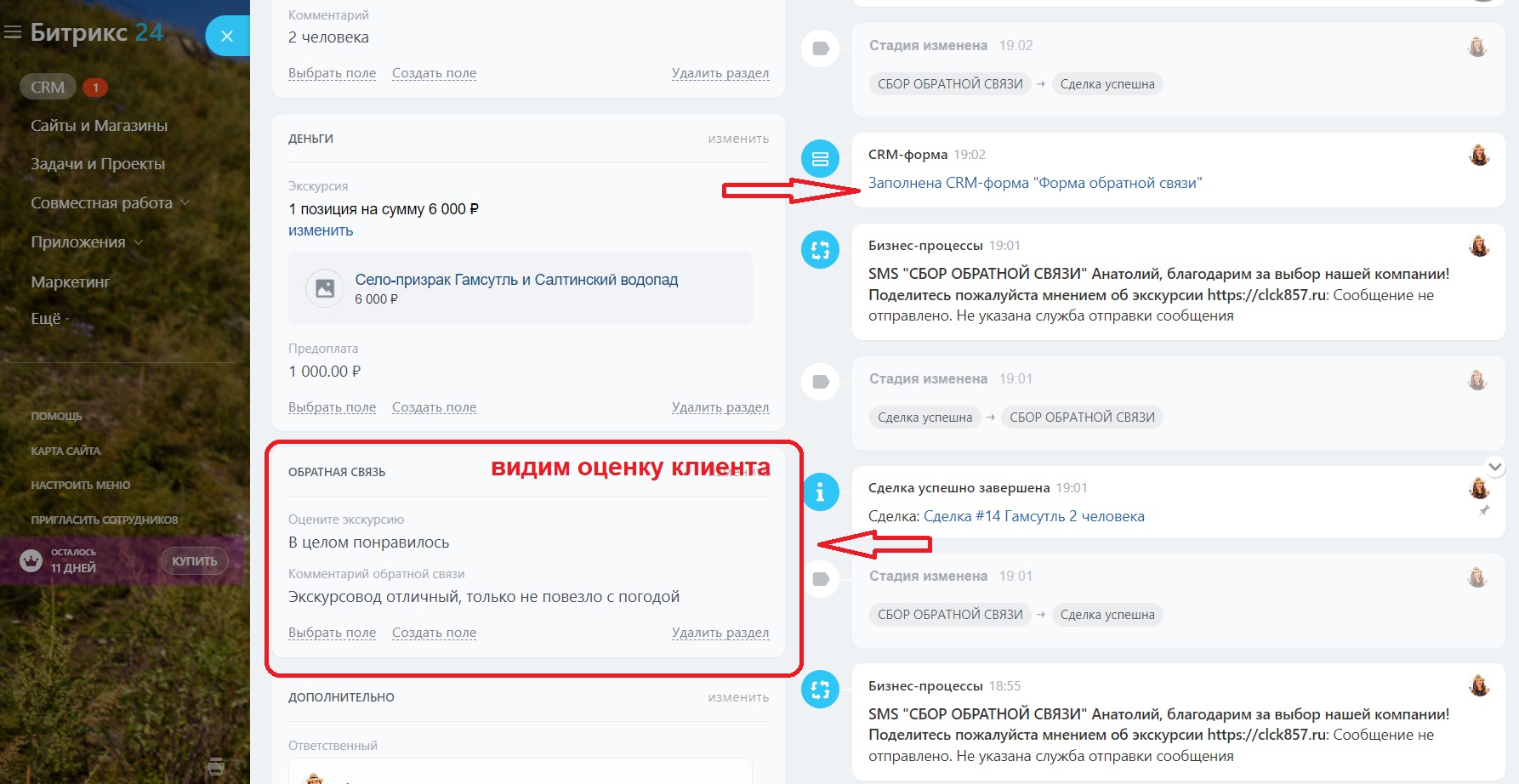Click the avatar on Бизнес-процессы 19:01 entry
Viewport: 1519px width, 784px height.
1479,246
